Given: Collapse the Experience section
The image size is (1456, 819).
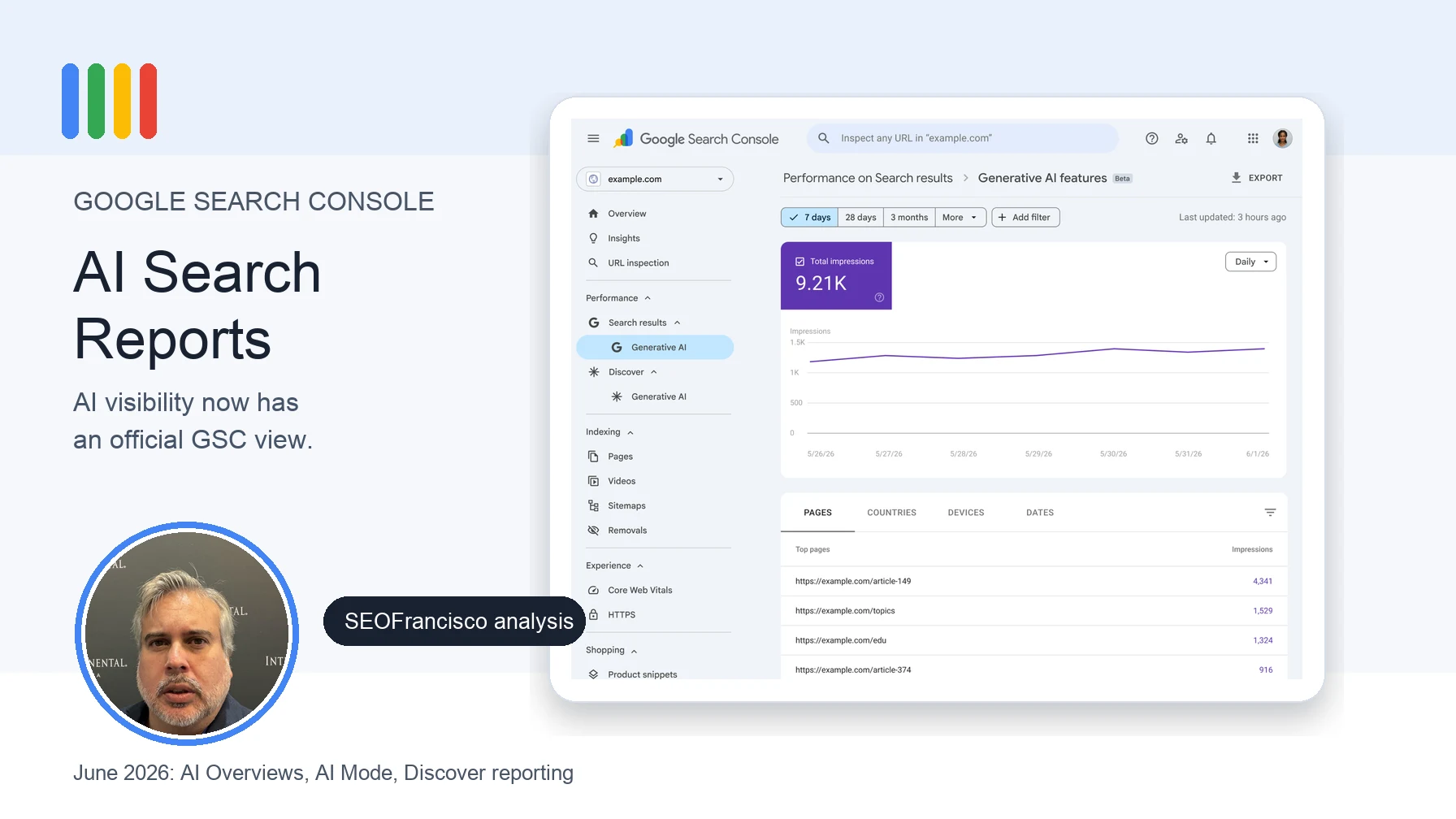Looking at the screenshot, I should (x=640, y=565).
